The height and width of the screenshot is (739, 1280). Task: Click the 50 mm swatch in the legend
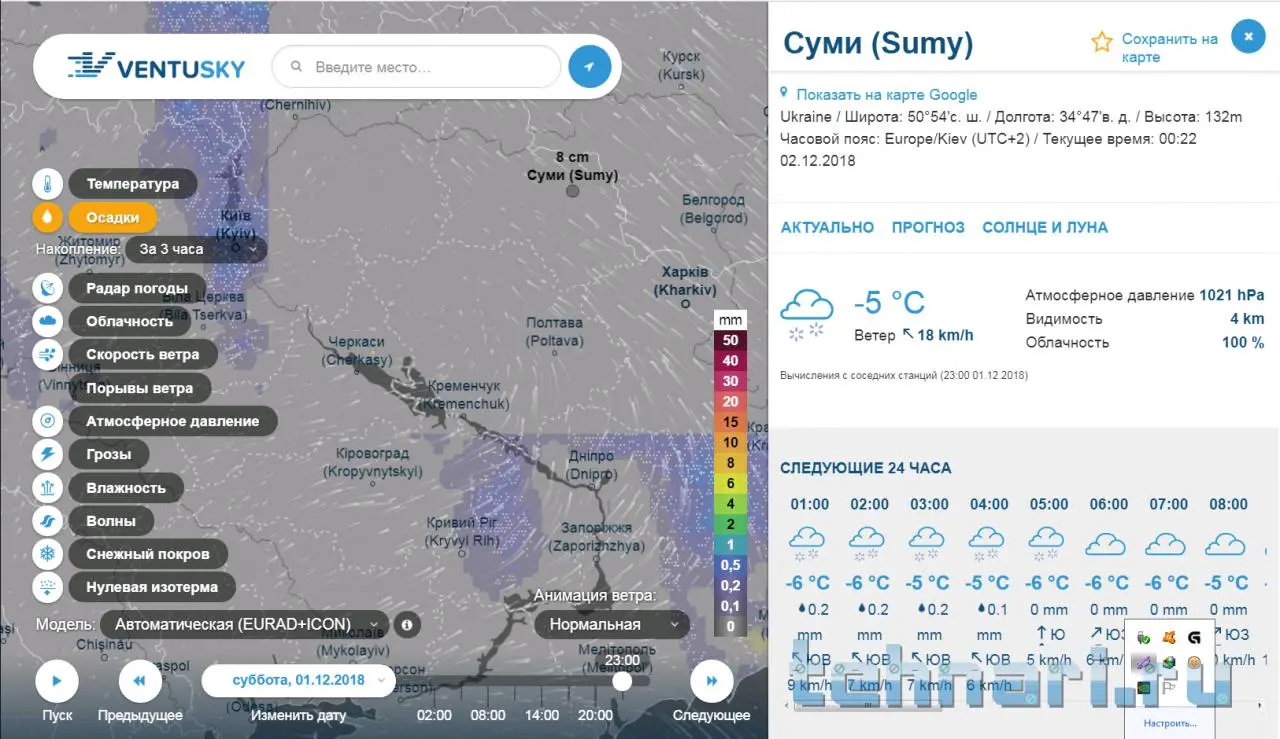point(731,340)
